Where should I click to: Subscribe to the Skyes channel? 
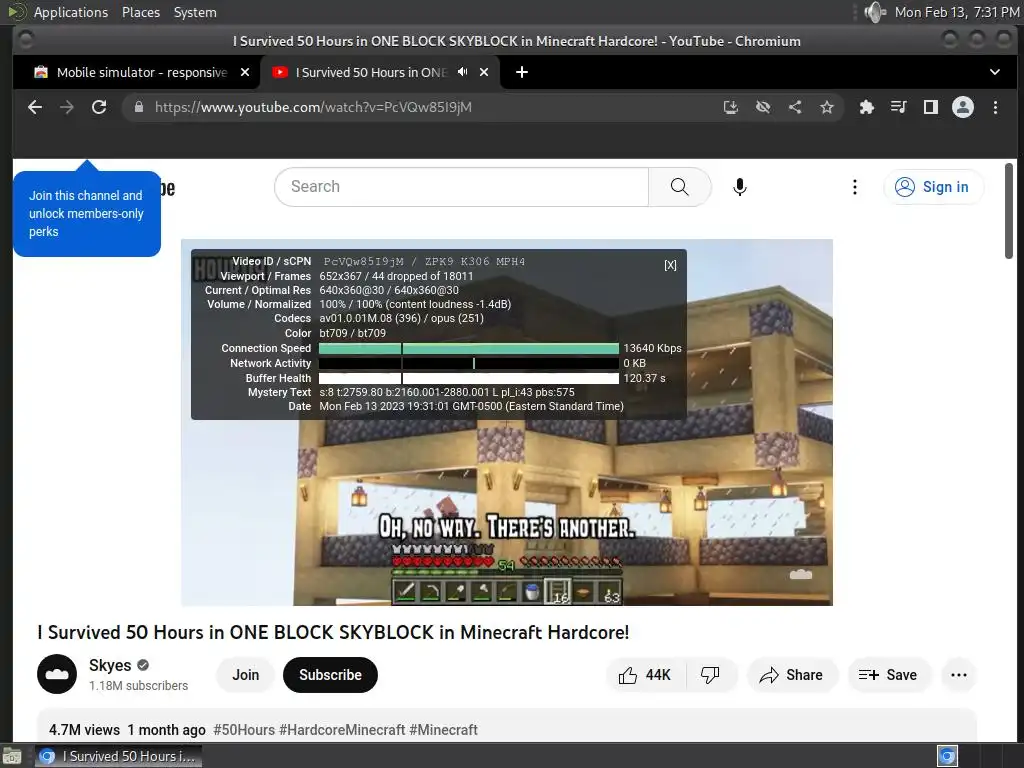coord(330,675)
